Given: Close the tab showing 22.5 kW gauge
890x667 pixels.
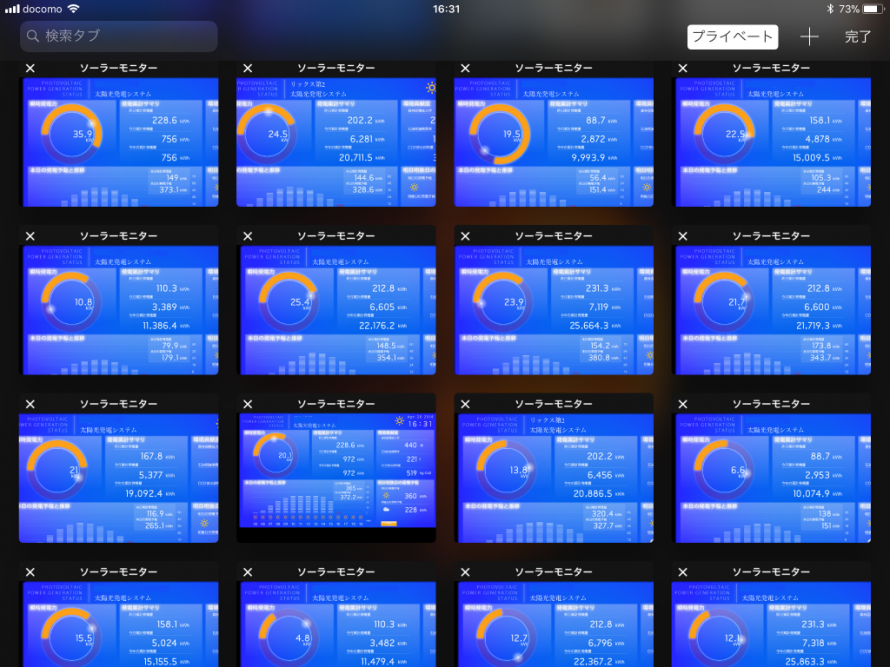Looking at the screenshot, I should pos(683,68).
